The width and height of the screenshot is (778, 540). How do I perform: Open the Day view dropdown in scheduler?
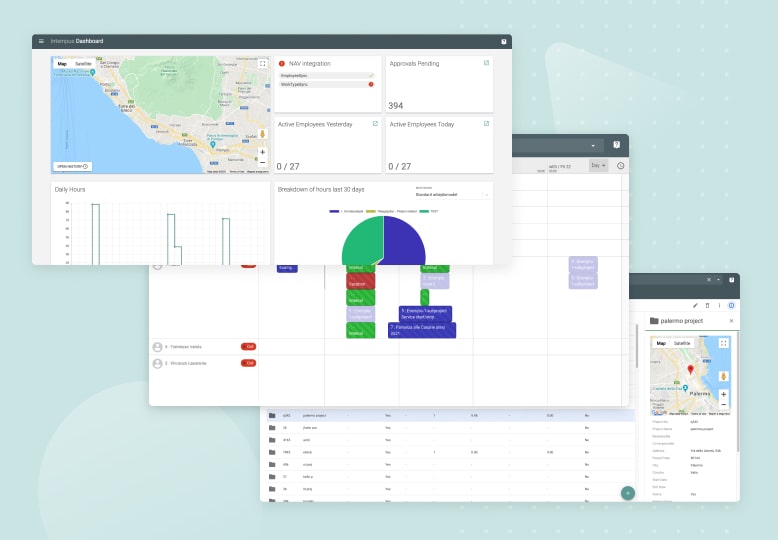597,165
